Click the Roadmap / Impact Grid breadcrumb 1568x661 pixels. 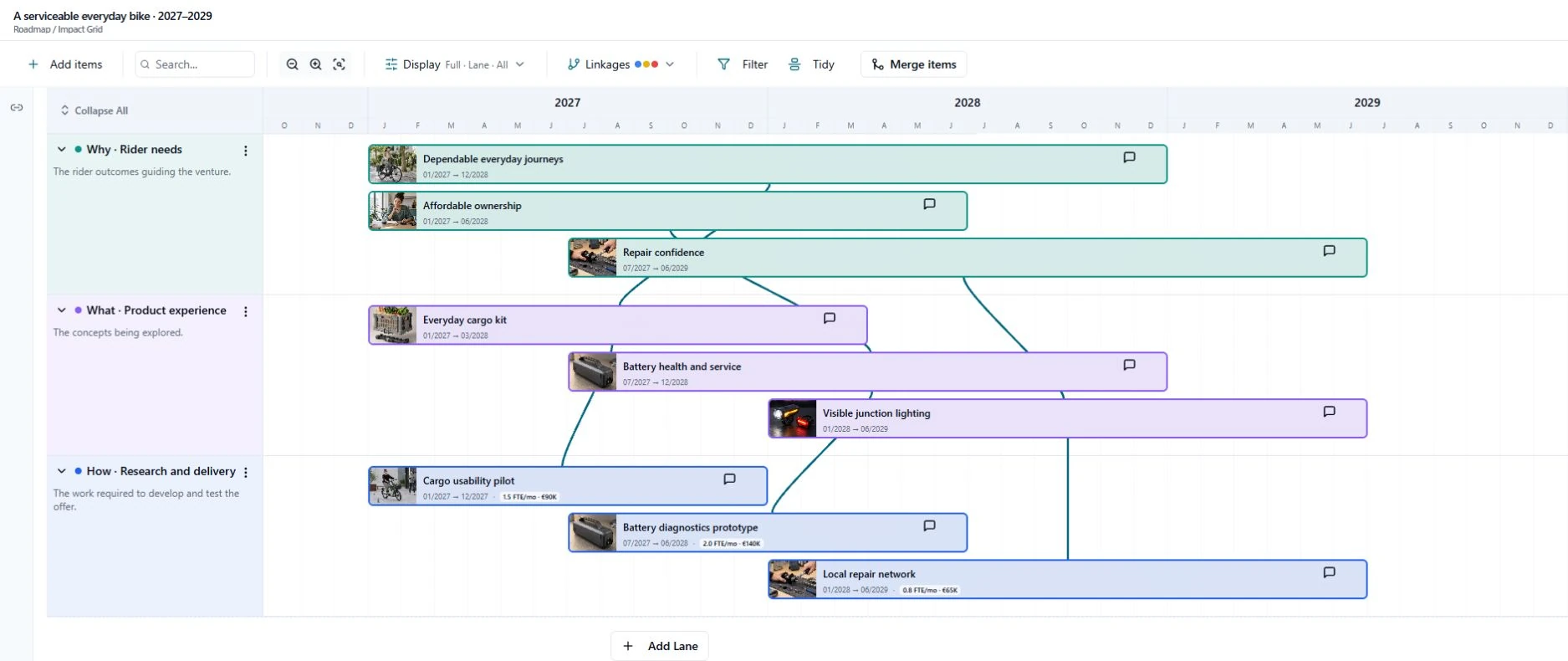coord(58,29)
